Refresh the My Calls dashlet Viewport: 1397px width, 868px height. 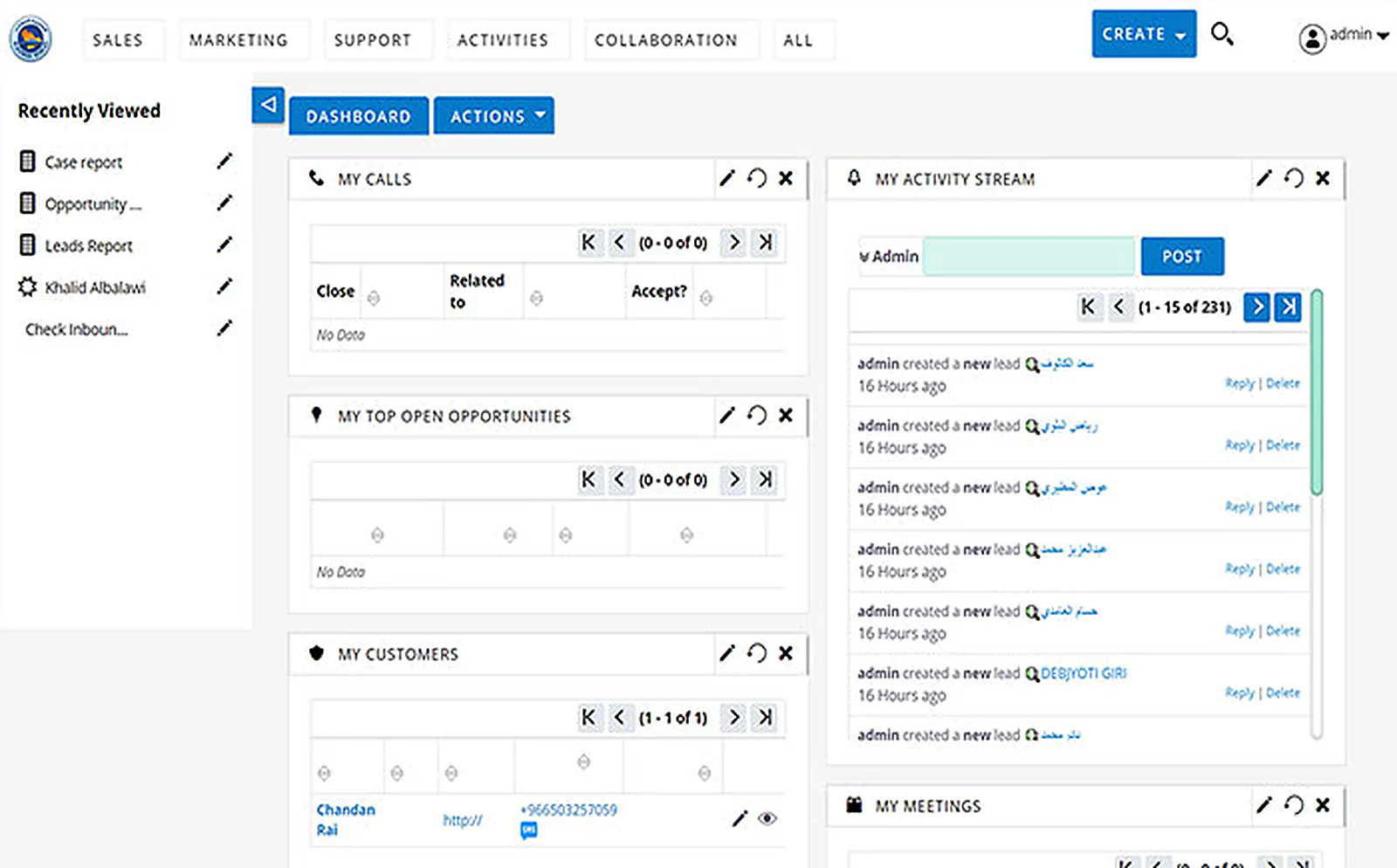tap(757, 178)
